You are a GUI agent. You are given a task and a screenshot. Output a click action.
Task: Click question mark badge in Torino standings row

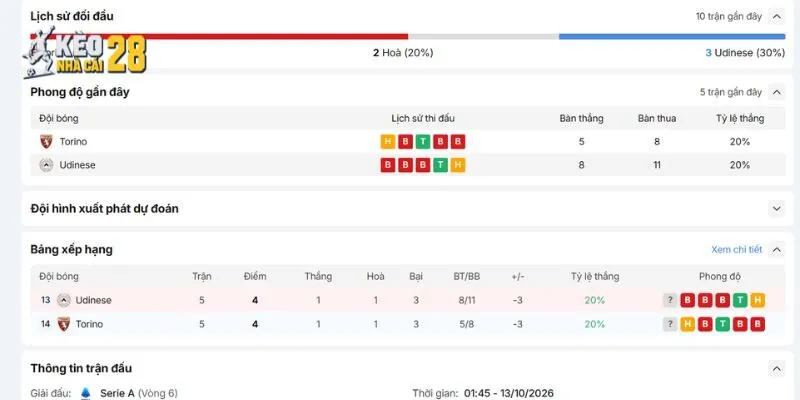tap(670, 324)
